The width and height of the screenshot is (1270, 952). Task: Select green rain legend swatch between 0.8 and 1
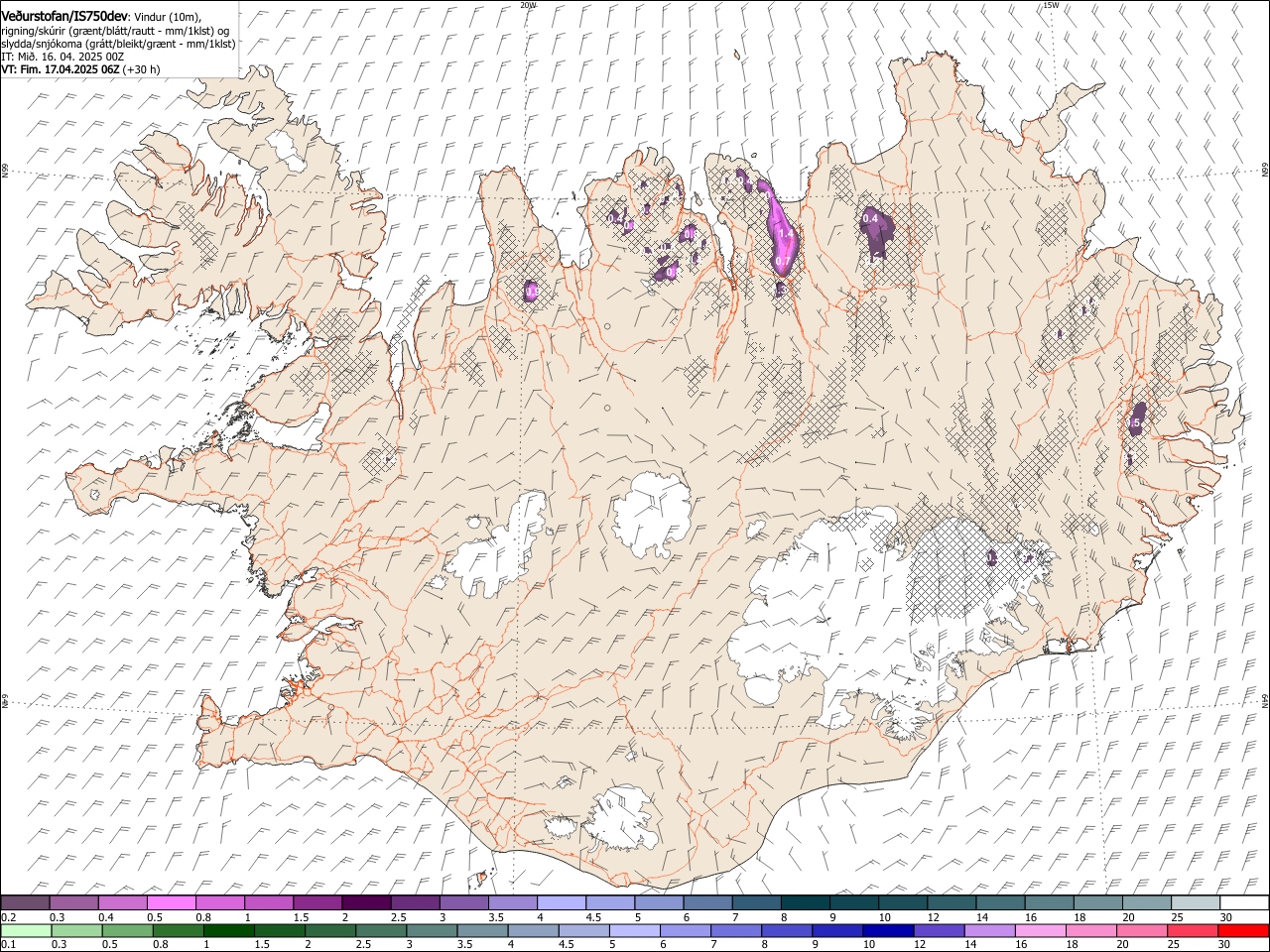tap(178, 930)
